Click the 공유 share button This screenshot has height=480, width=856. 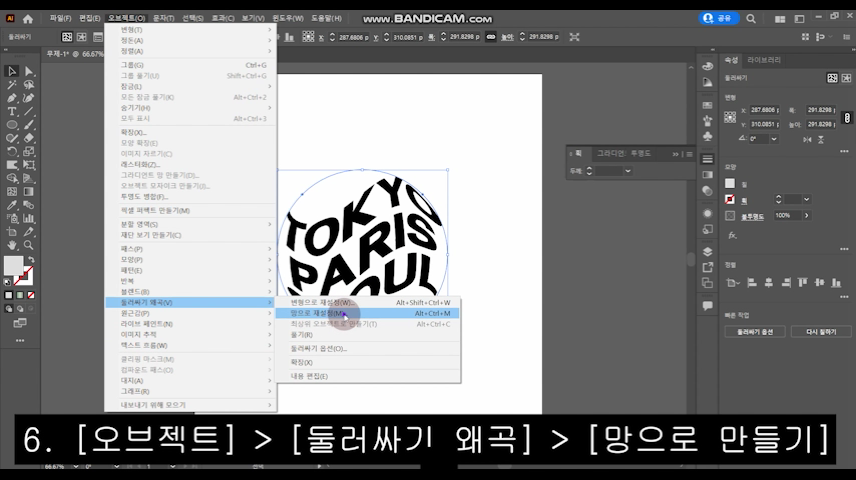click(718, 19)
